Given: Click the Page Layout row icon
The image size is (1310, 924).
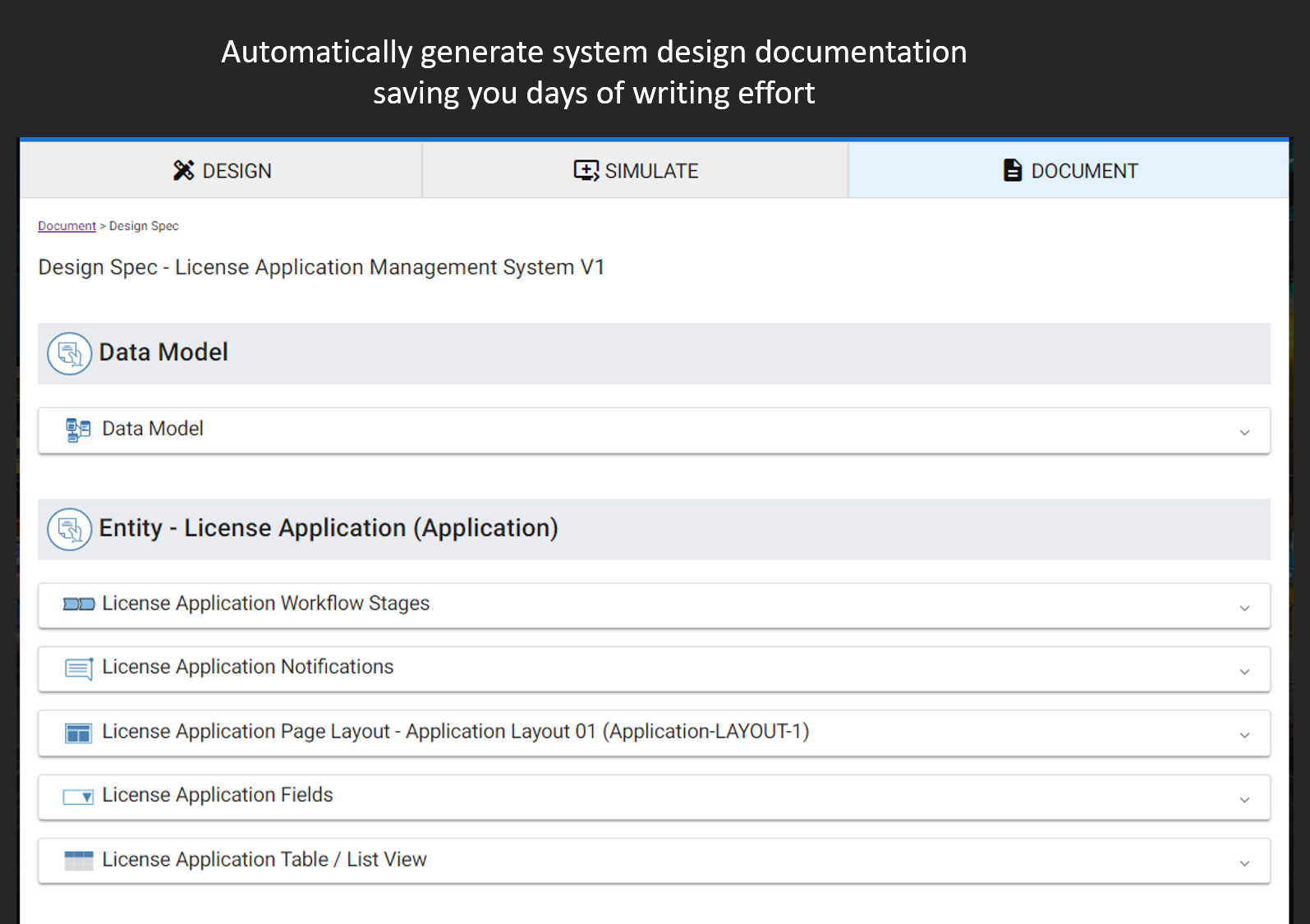Looking at the screenshot, I should [x=78, y=733].
